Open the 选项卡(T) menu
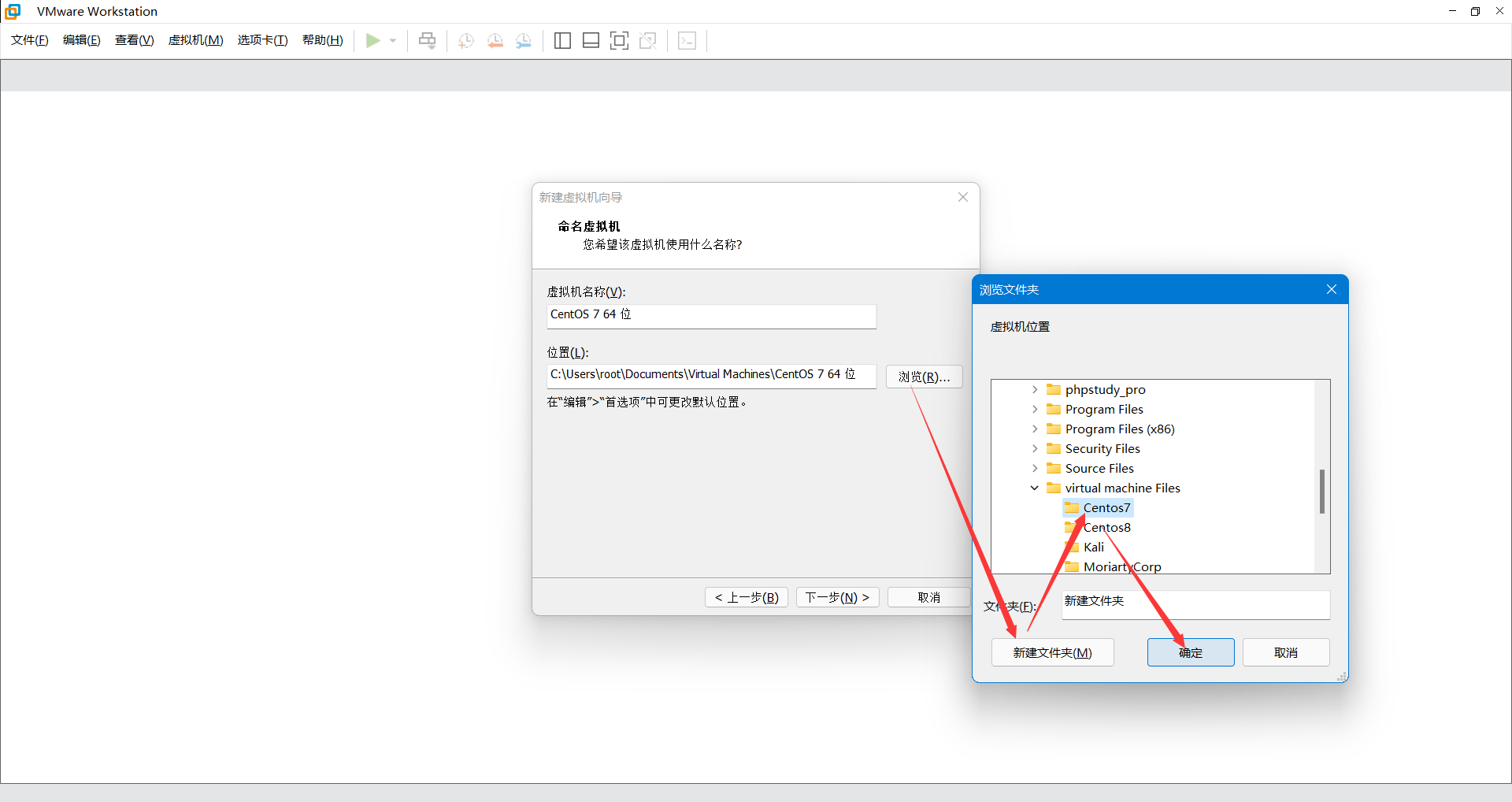The width and height of the screenshot is (1512, 802). (x=263, y=40)
